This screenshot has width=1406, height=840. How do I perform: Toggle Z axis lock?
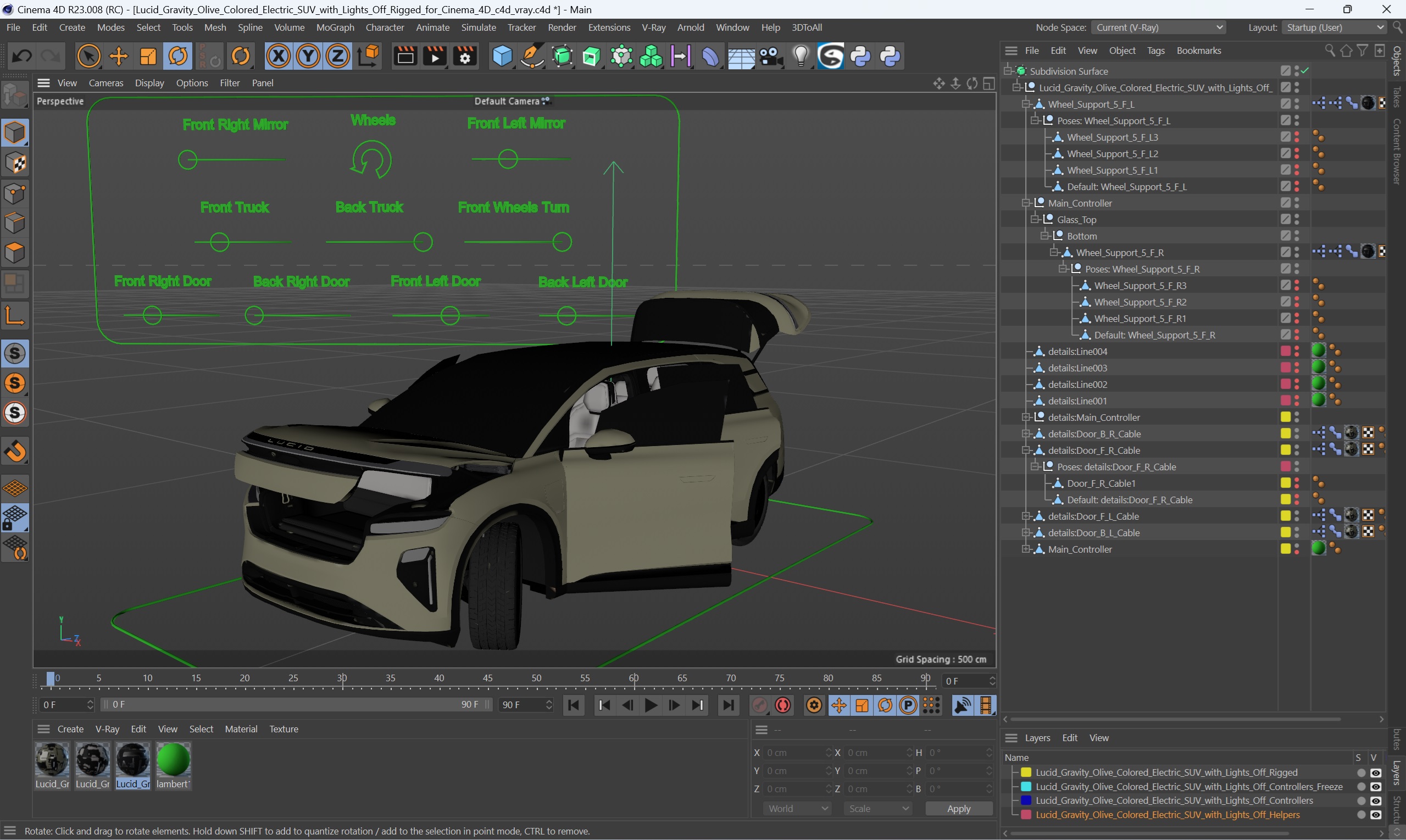[x=338, y=56]
